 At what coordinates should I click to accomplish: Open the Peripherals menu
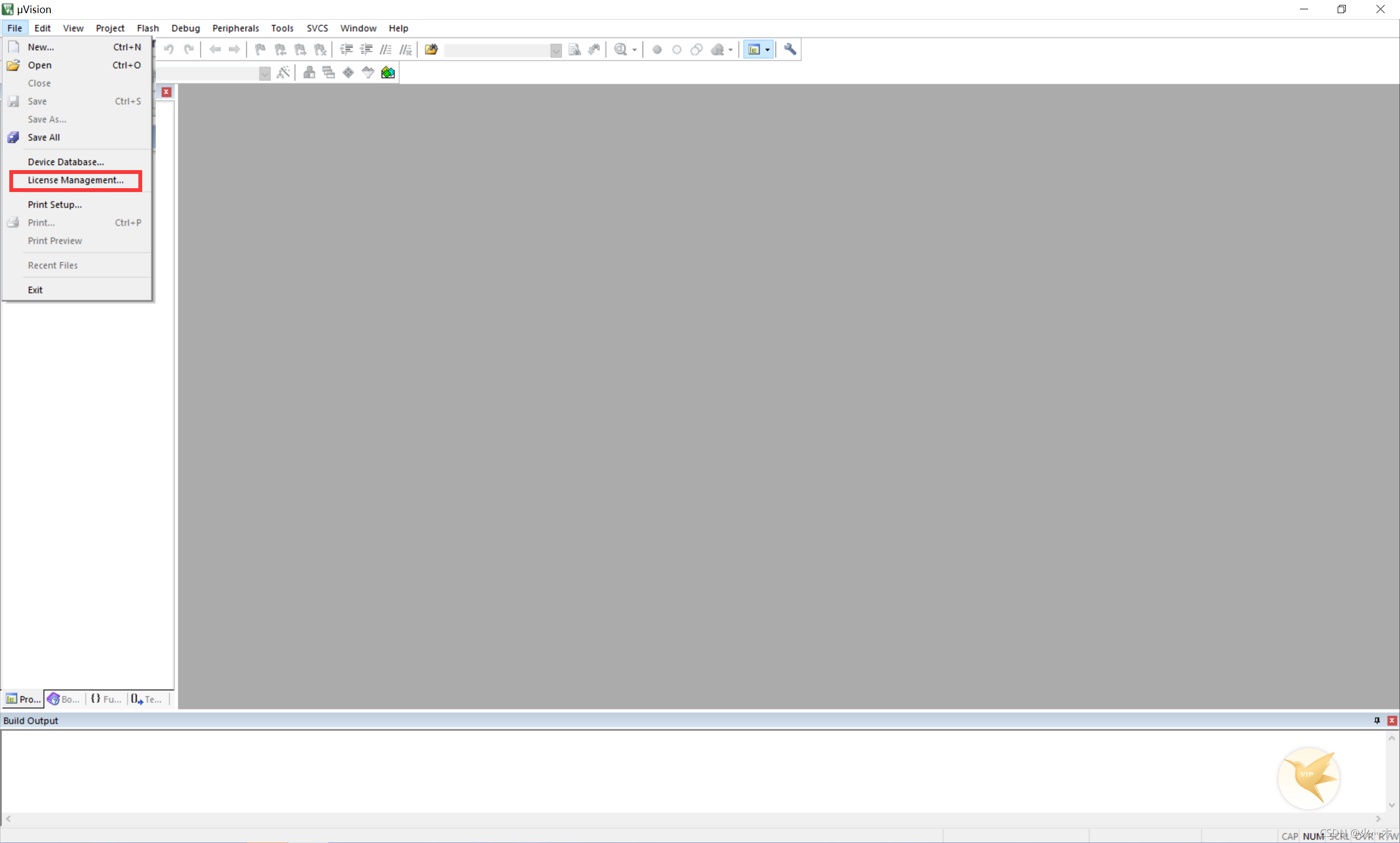tap(235, 28)
